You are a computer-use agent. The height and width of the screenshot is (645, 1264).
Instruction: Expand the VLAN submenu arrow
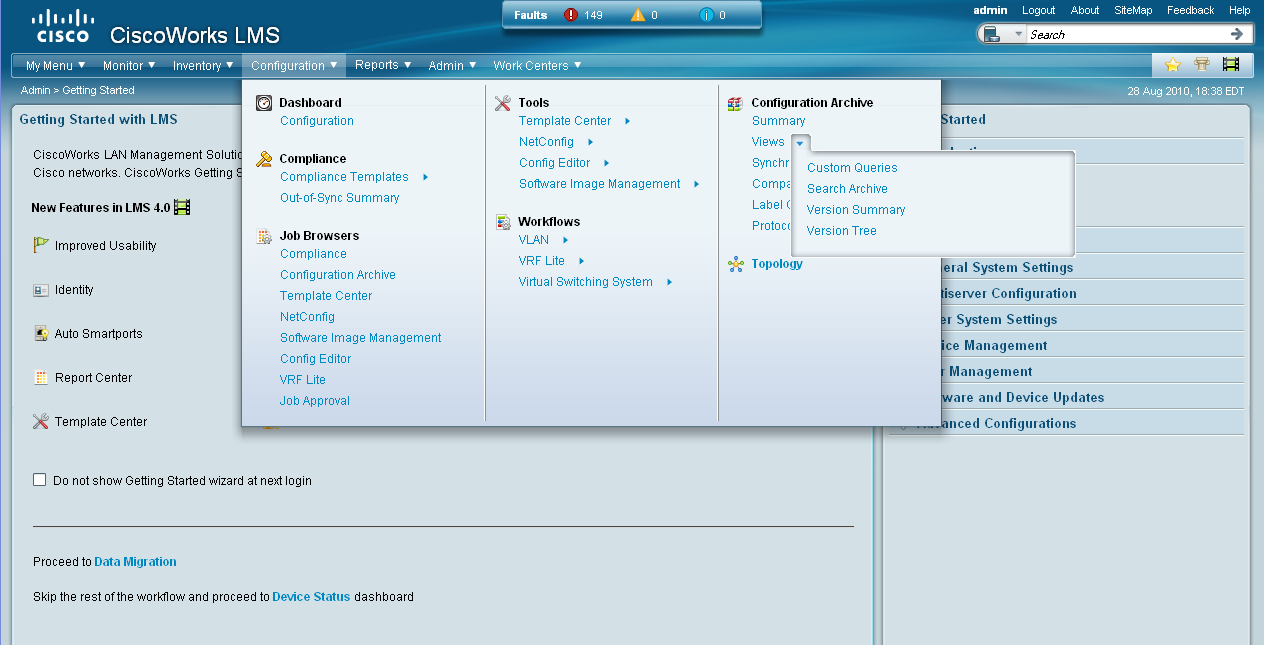point(566,240)
